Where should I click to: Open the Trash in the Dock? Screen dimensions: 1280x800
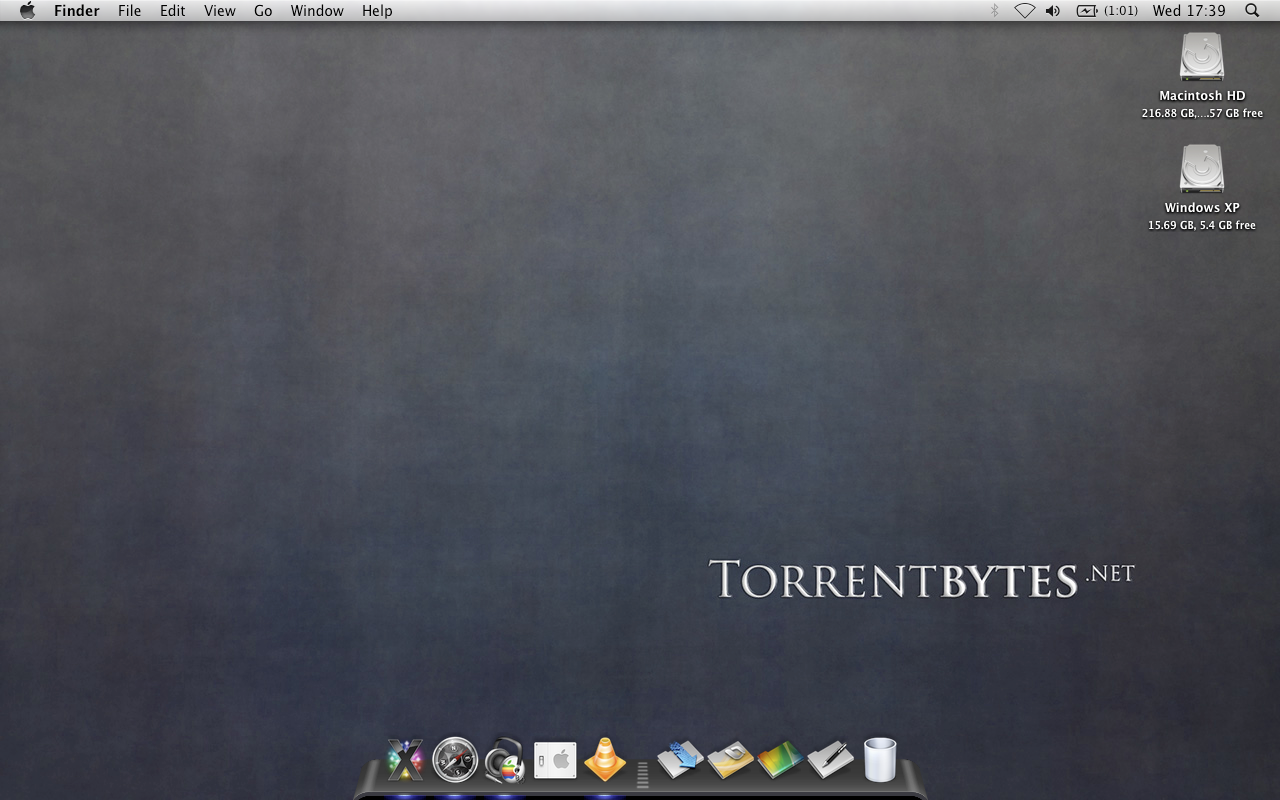click(x=880, y=760)
